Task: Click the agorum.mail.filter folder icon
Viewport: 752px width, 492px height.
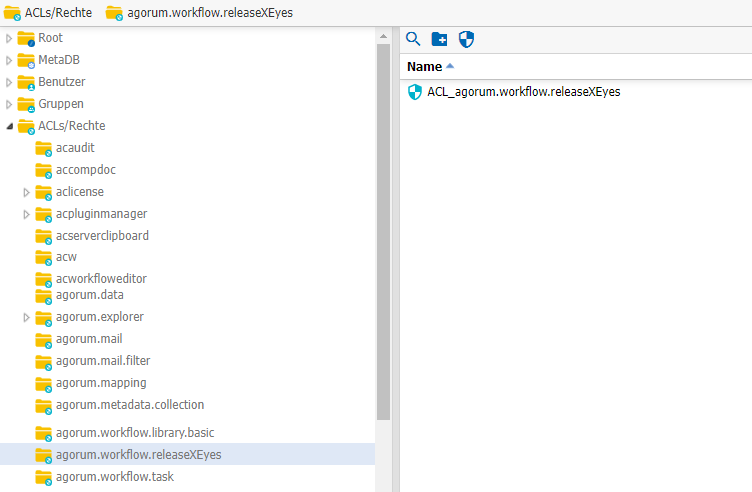Action: [x=44, y=362]
